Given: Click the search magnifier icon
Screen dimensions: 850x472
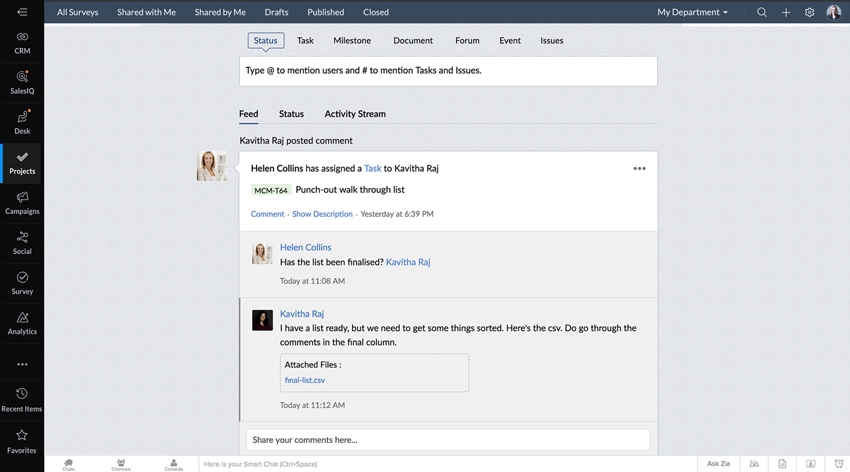Looking at the screenshot, I should tap(762, 12).
